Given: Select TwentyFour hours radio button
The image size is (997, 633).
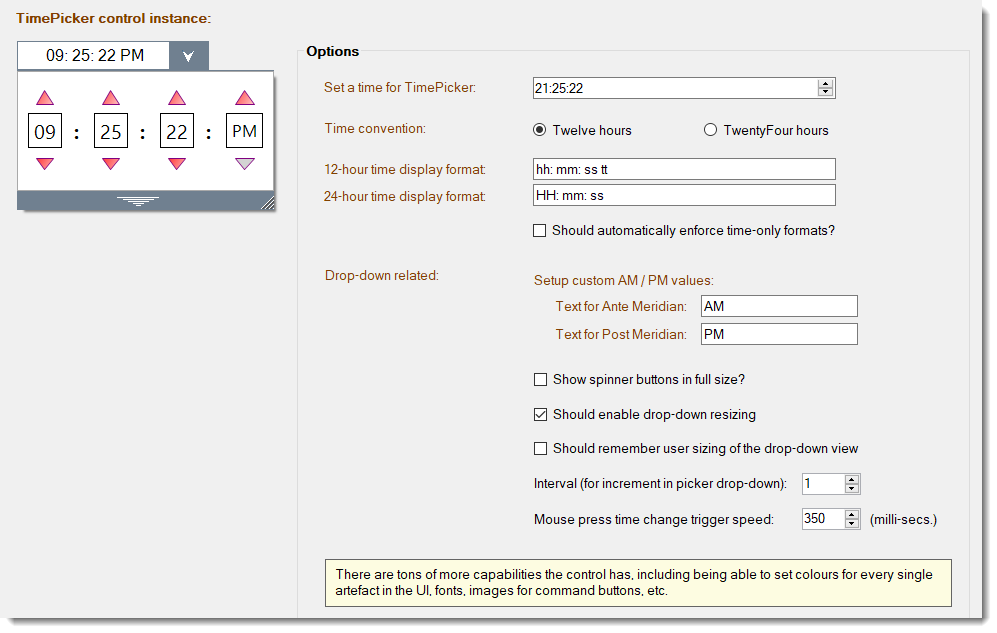Looking at the screenshot, I should tap(710, 130).
